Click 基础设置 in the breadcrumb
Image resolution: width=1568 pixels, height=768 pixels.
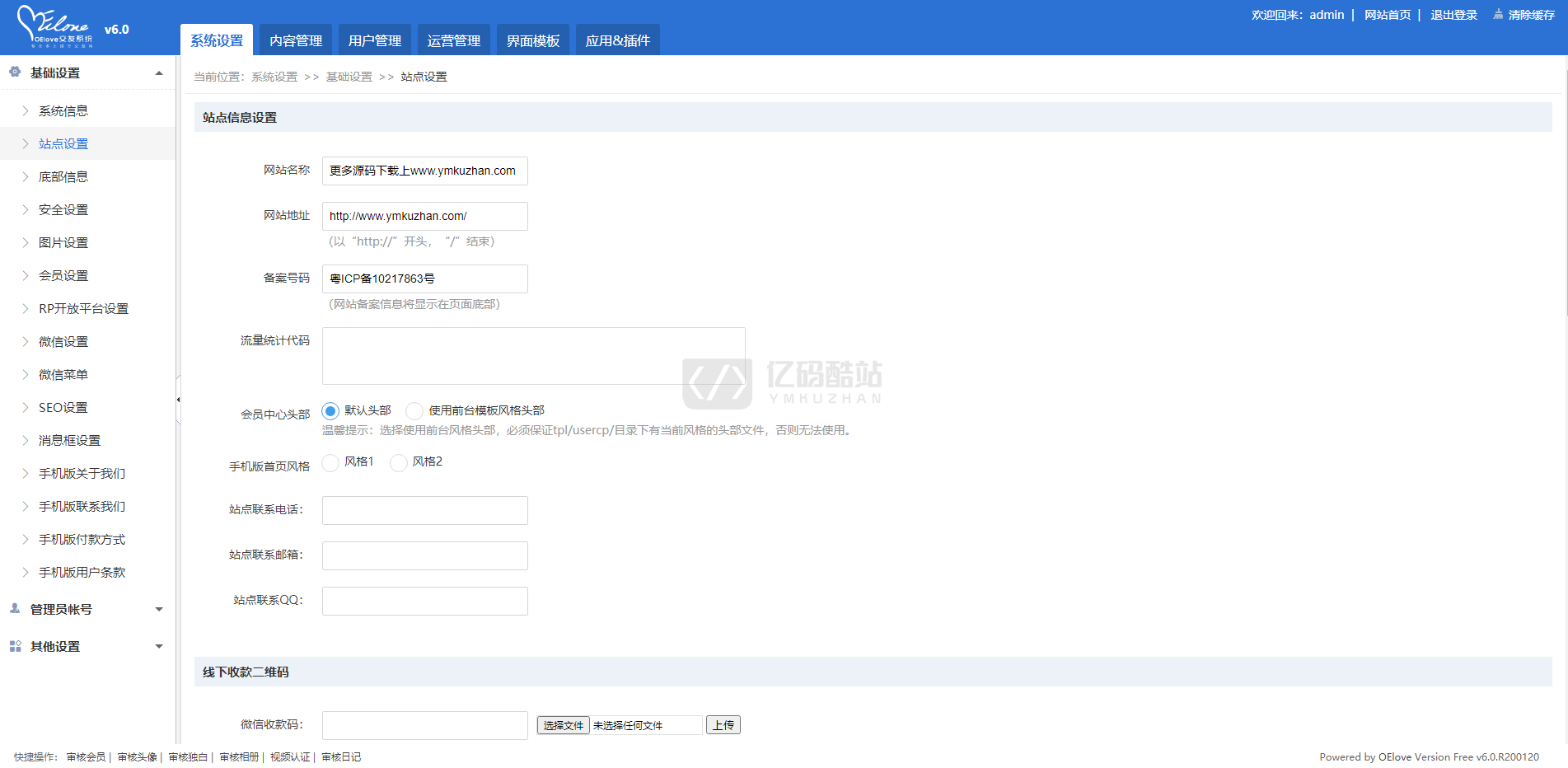pos(349,77)
